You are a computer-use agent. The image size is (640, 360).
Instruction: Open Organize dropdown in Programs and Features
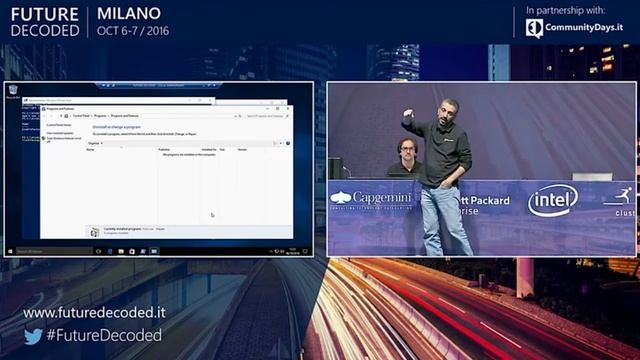click(x=95, y=143)
